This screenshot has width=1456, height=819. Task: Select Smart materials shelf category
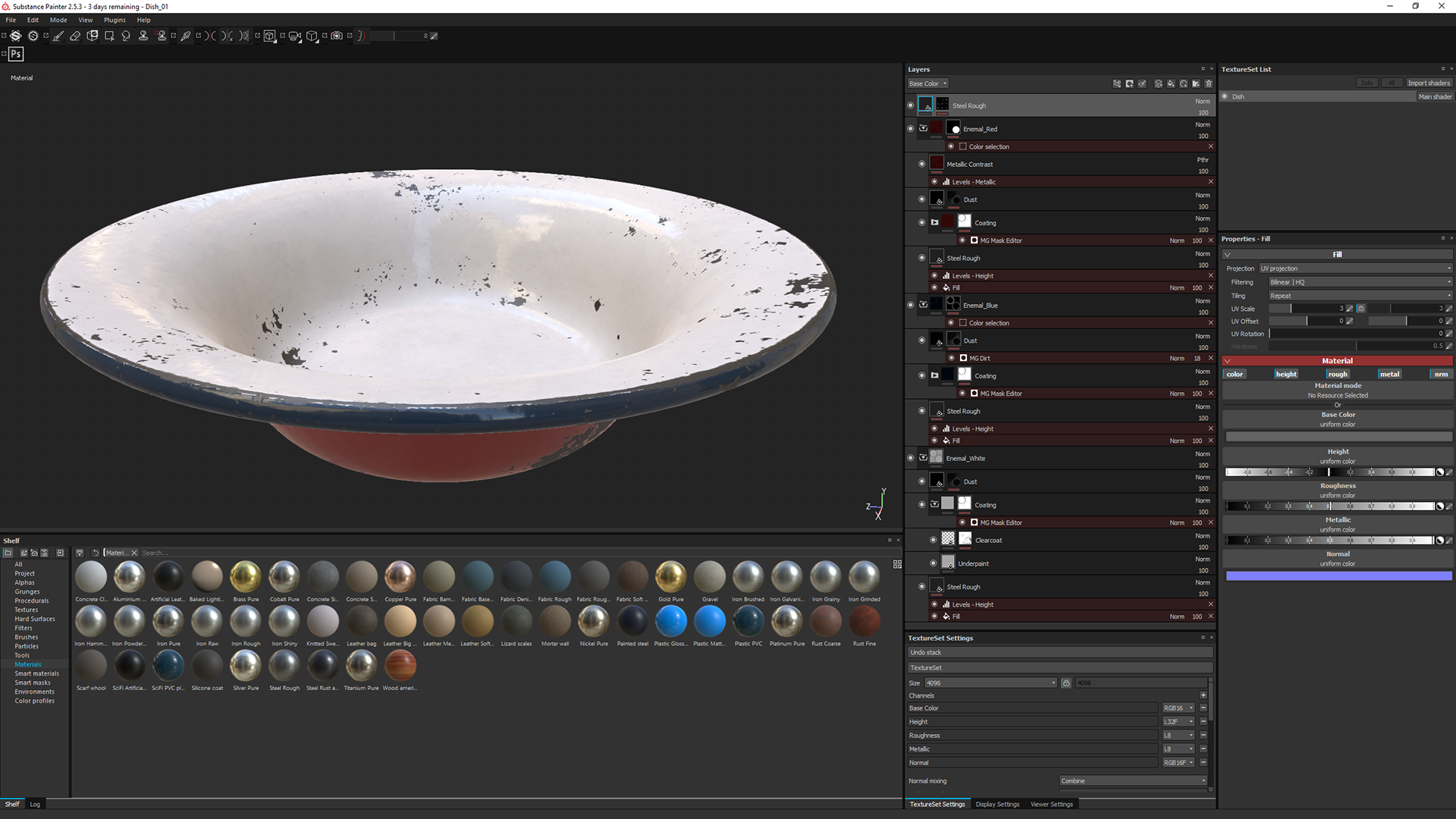click(x=36, y=674)
